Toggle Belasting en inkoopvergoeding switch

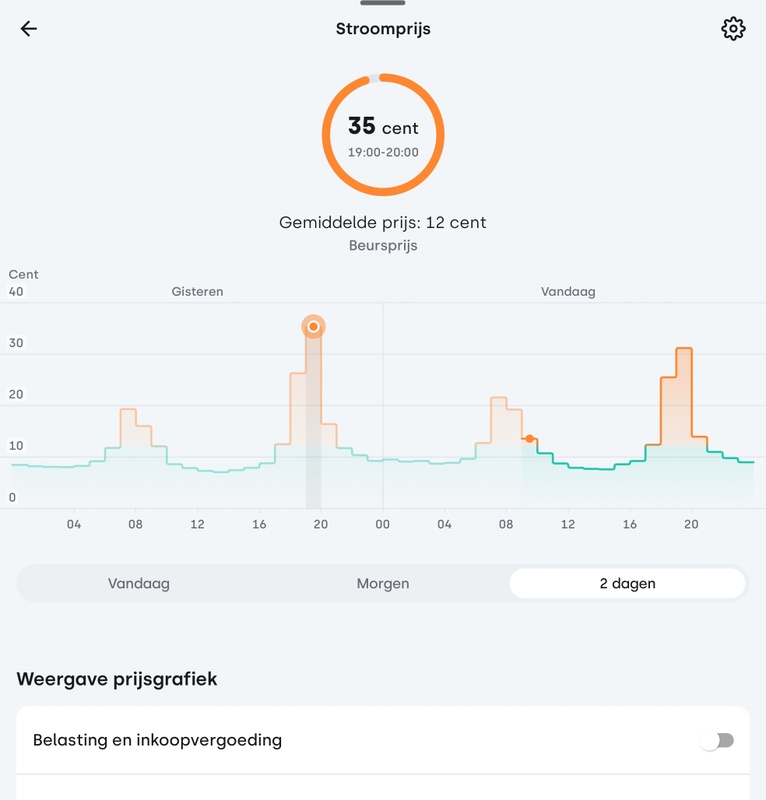pyautogui.click(x=717, y=741)
